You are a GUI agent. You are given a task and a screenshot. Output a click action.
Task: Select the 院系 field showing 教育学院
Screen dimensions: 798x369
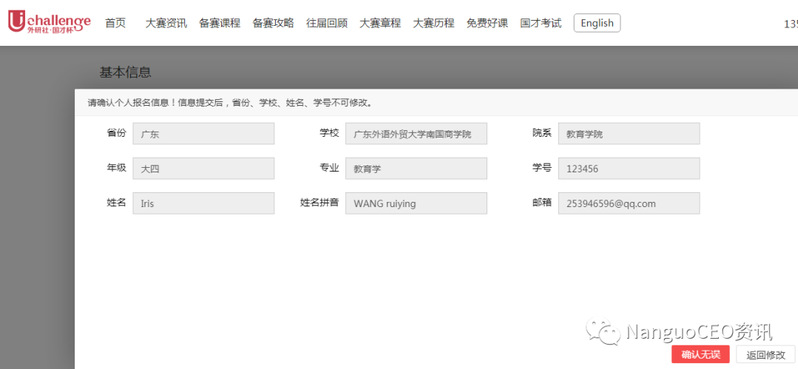[629, 133]
